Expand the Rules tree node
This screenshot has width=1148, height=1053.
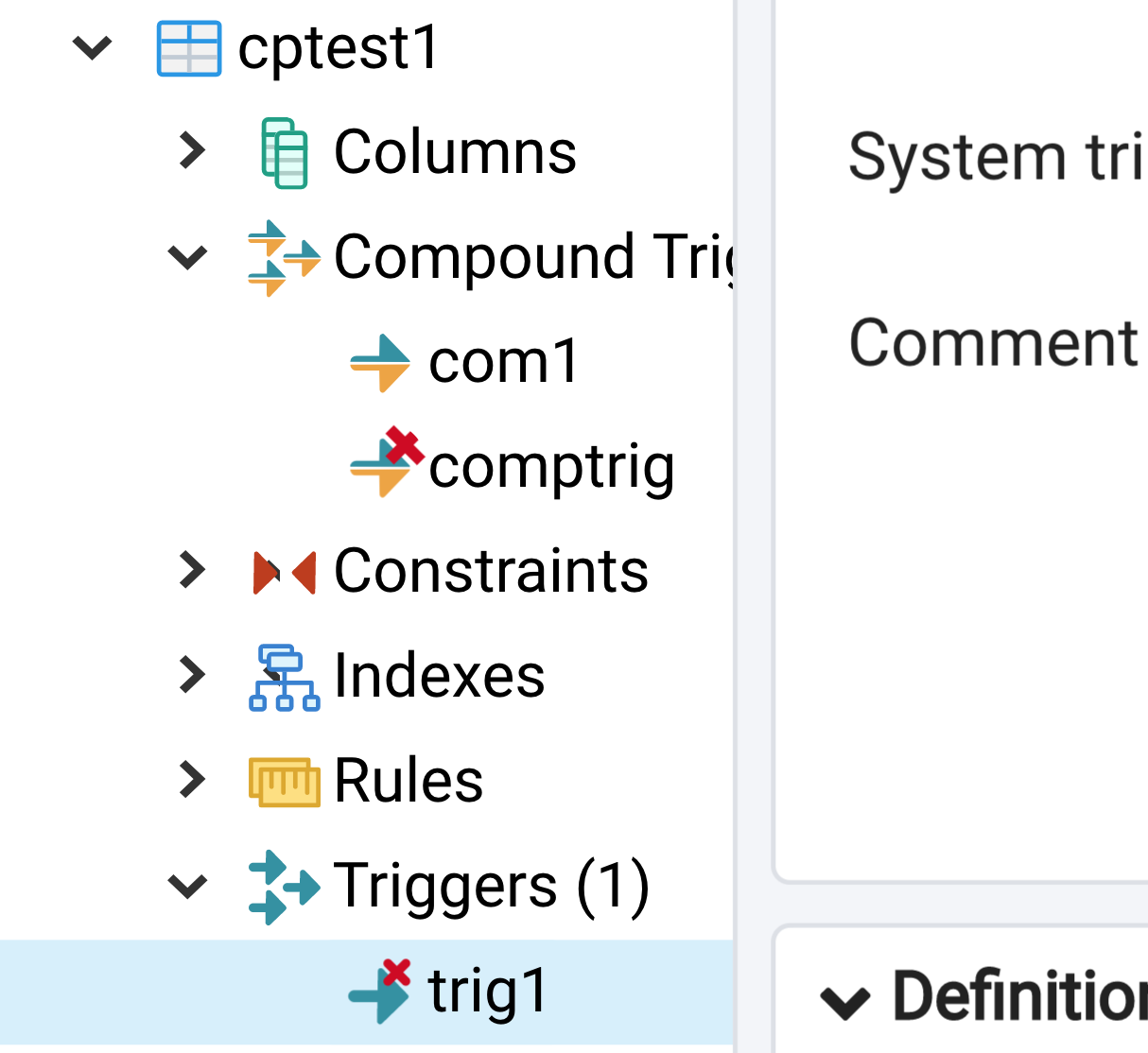[192, 781]
